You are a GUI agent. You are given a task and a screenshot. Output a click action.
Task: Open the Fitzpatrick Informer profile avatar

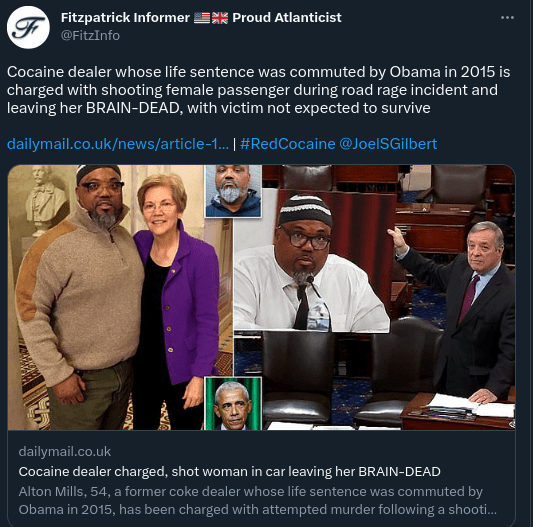(28, 27)
